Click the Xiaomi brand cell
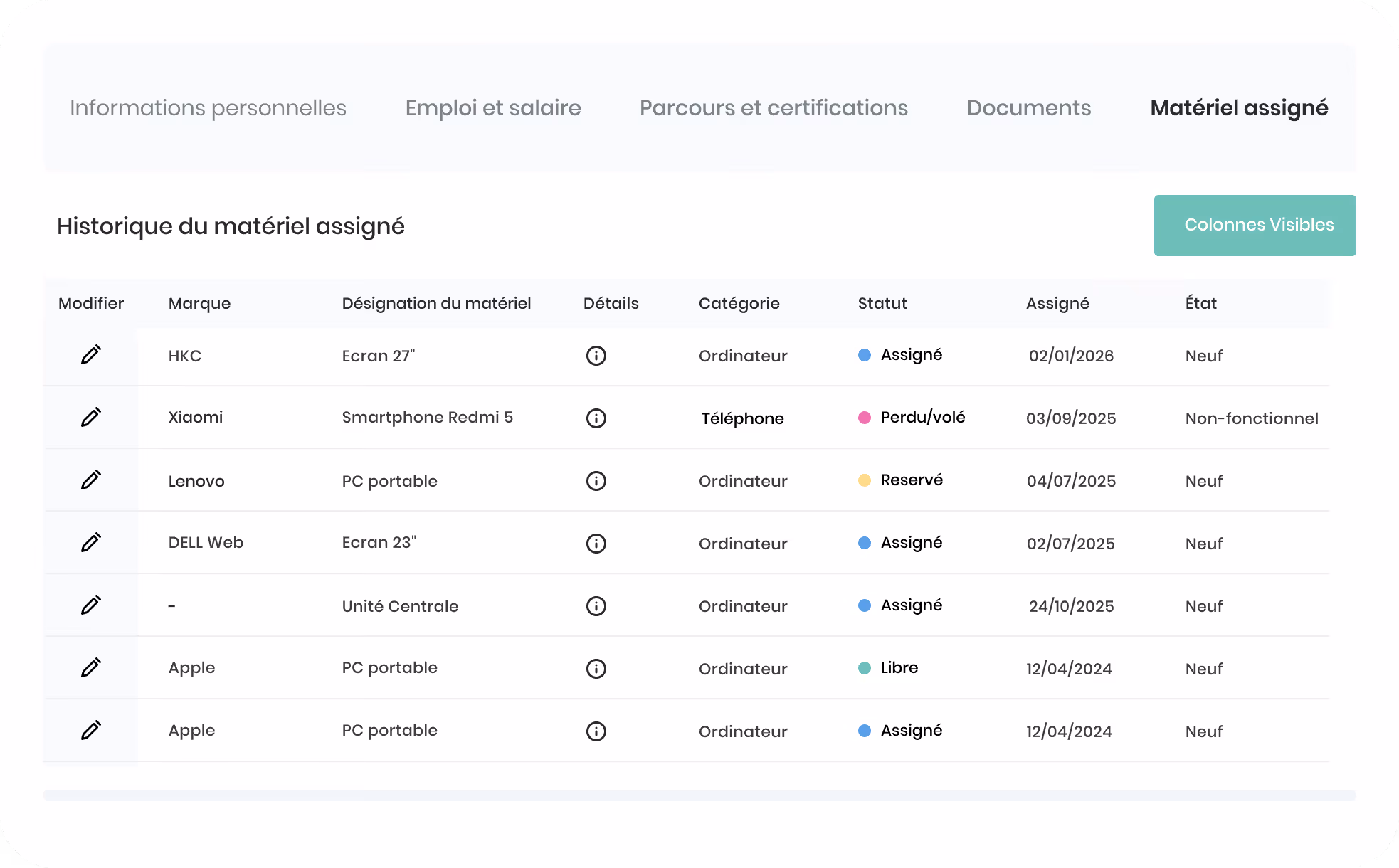 [x=196, y=418]
